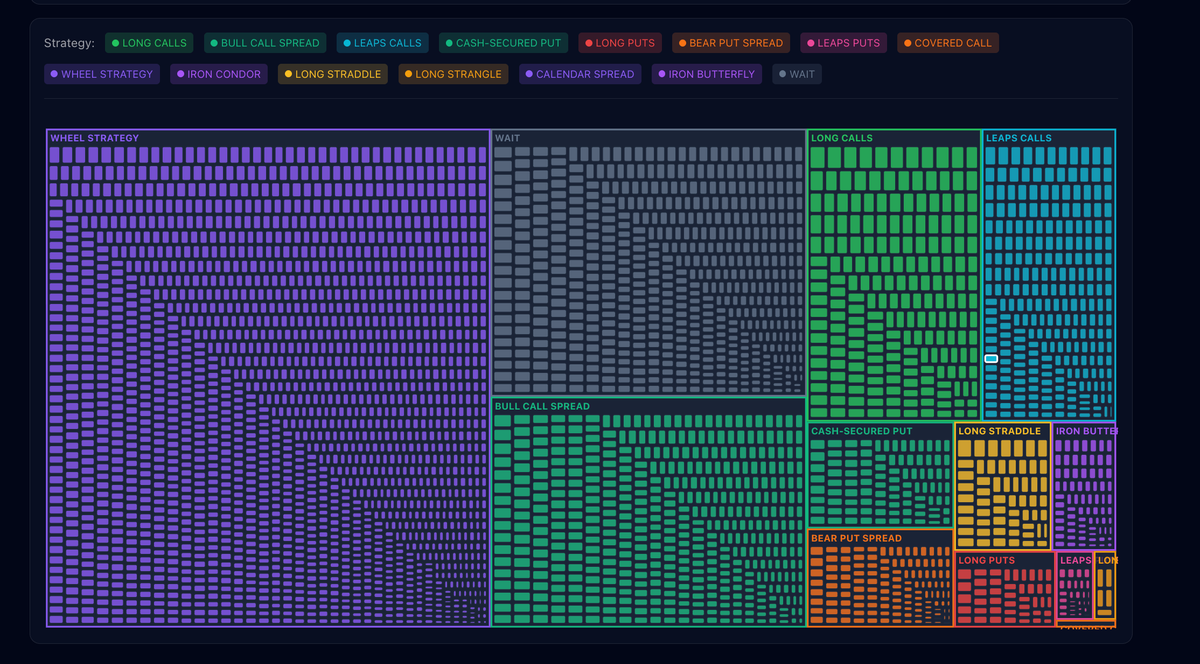This screenshot has width=1200, height=664.
Task: Select the highlighted cyan tile in LEAPS CALLS
Action: (990, 357)
